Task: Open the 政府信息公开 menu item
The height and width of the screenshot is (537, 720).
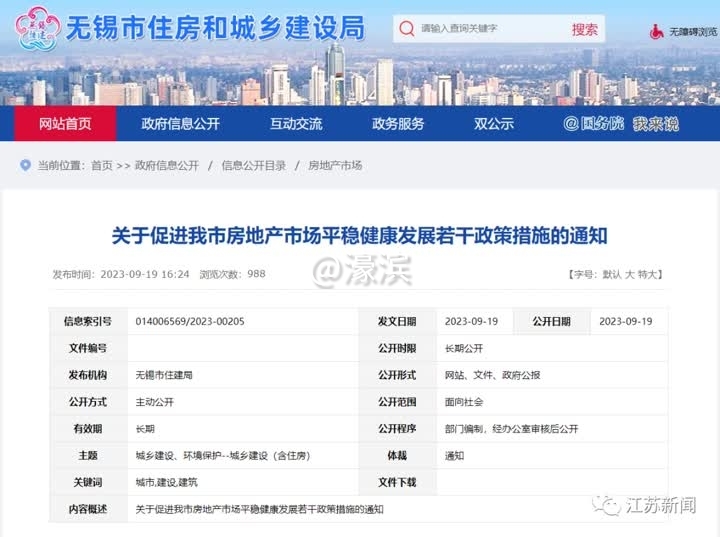Action: pos(180,124)
